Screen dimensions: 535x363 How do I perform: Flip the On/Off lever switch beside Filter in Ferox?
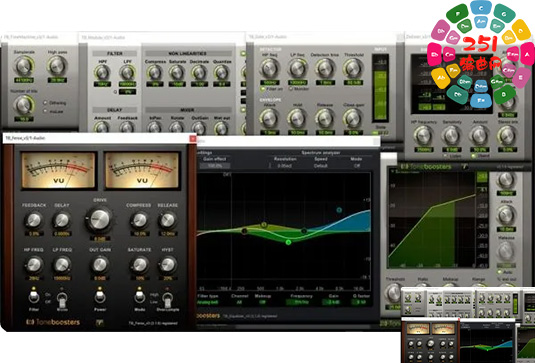point(62,299)
